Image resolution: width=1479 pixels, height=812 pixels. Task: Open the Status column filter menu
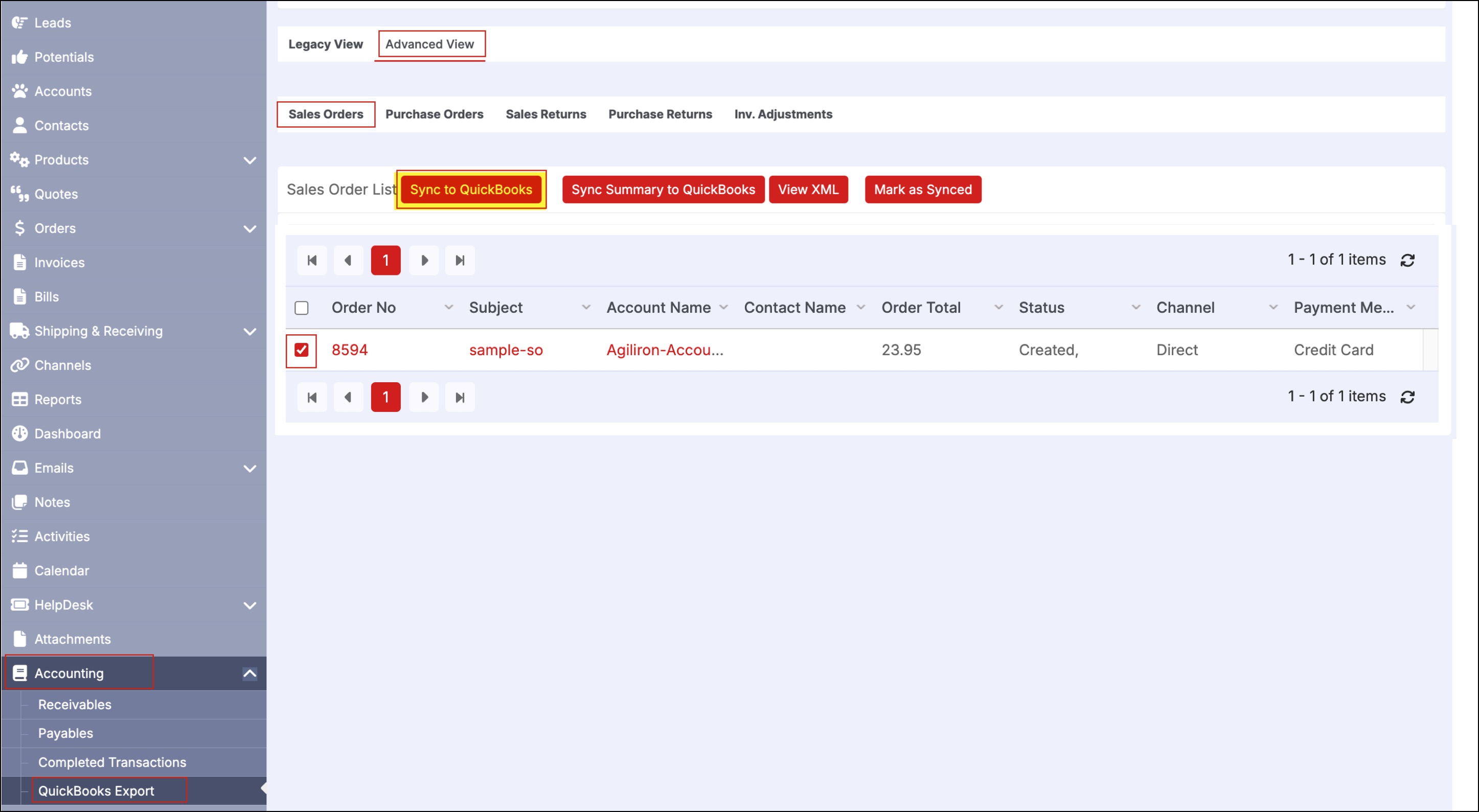coord(1135,308)
